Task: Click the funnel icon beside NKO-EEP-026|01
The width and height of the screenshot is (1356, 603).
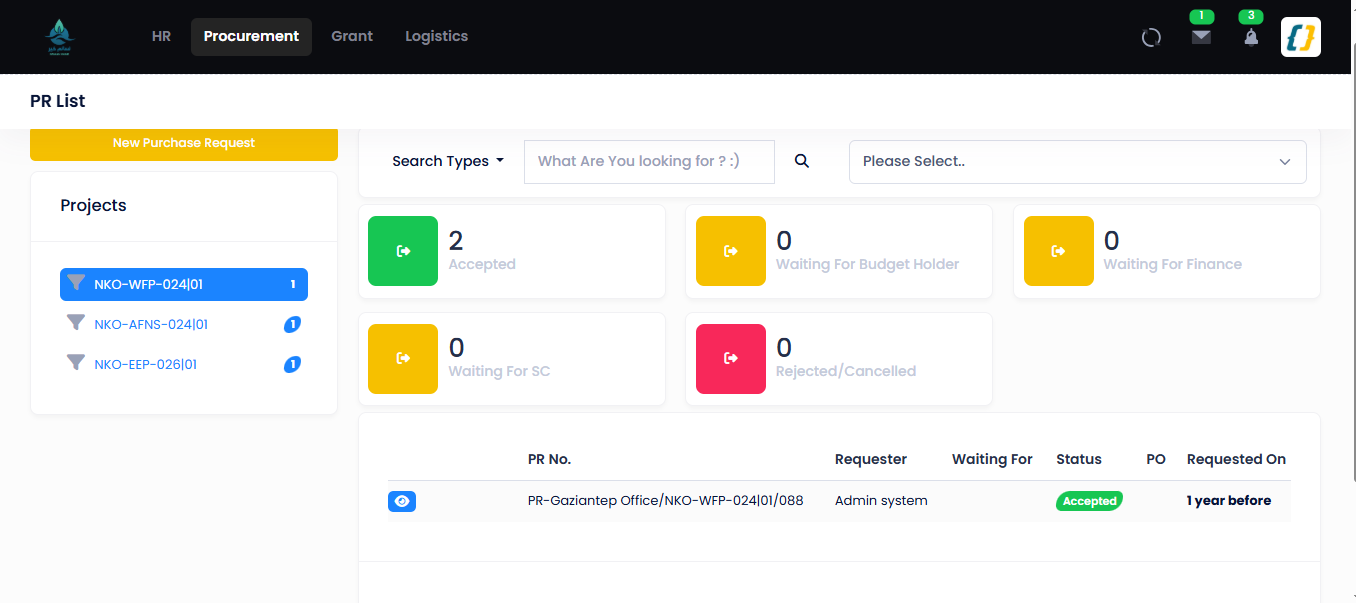Action: (76, 363)
